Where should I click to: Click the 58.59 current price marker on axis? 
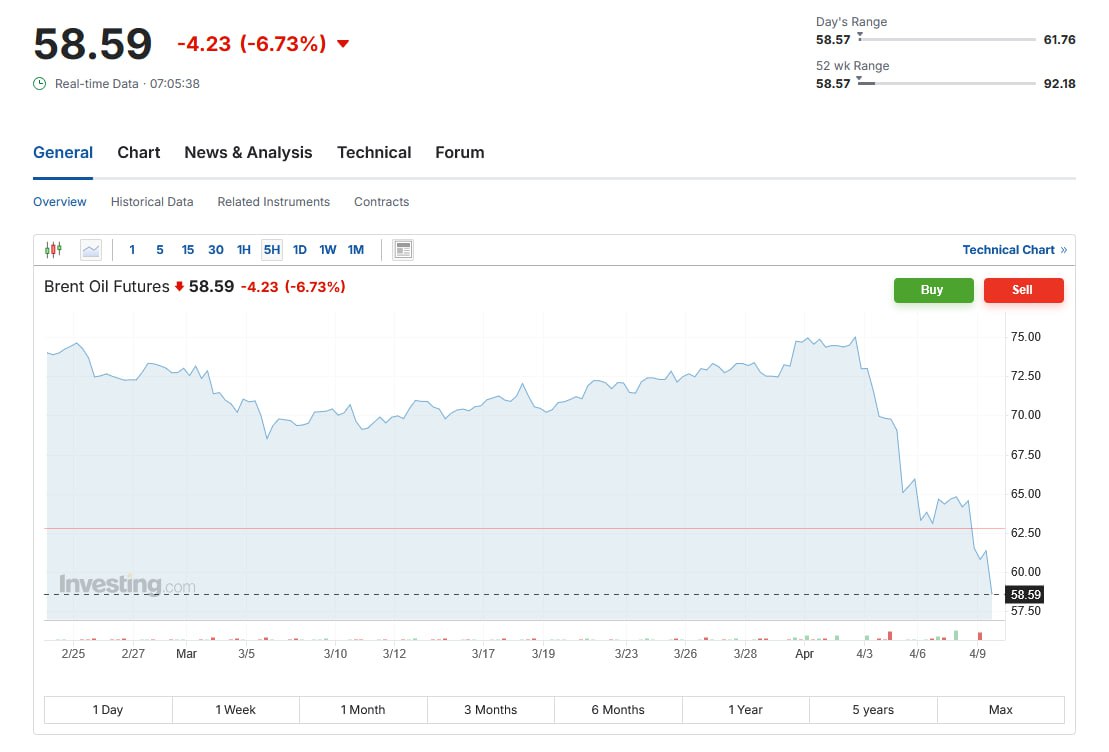1025,594
